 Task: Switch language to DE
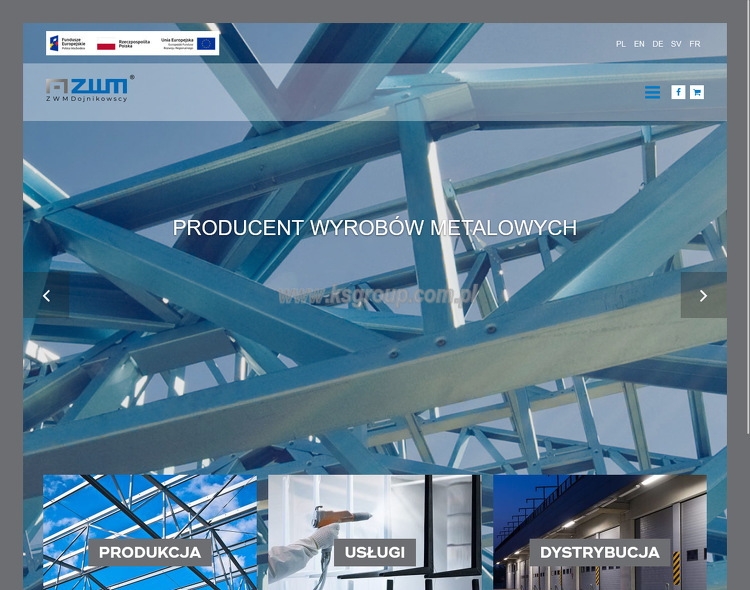[658, 44]
